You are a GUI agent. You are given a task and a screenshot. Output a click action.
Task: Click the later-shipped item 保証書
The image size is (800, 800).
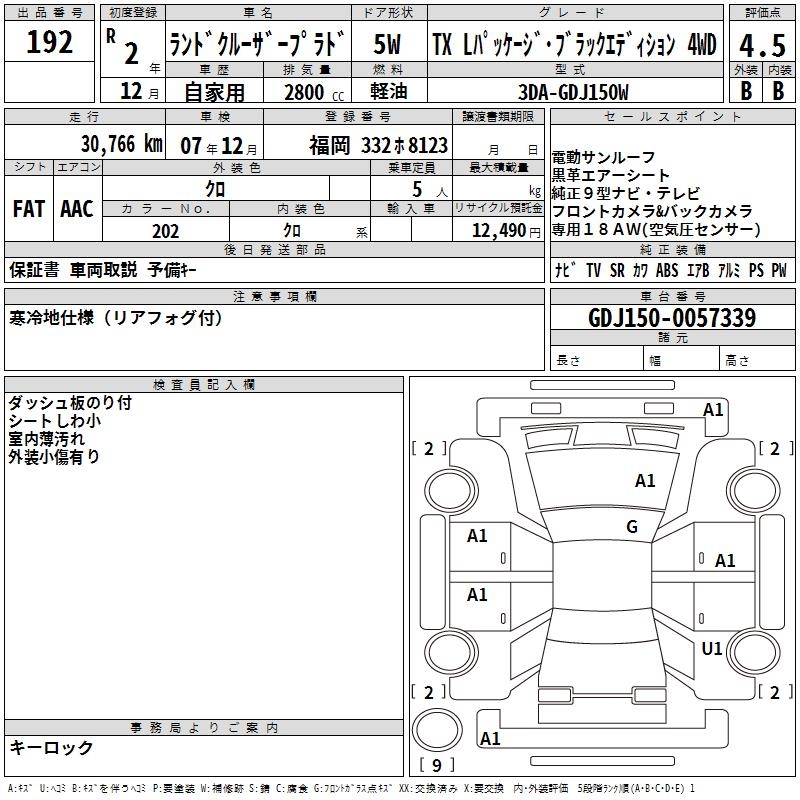pyautogui.click(x=34, y=269)
